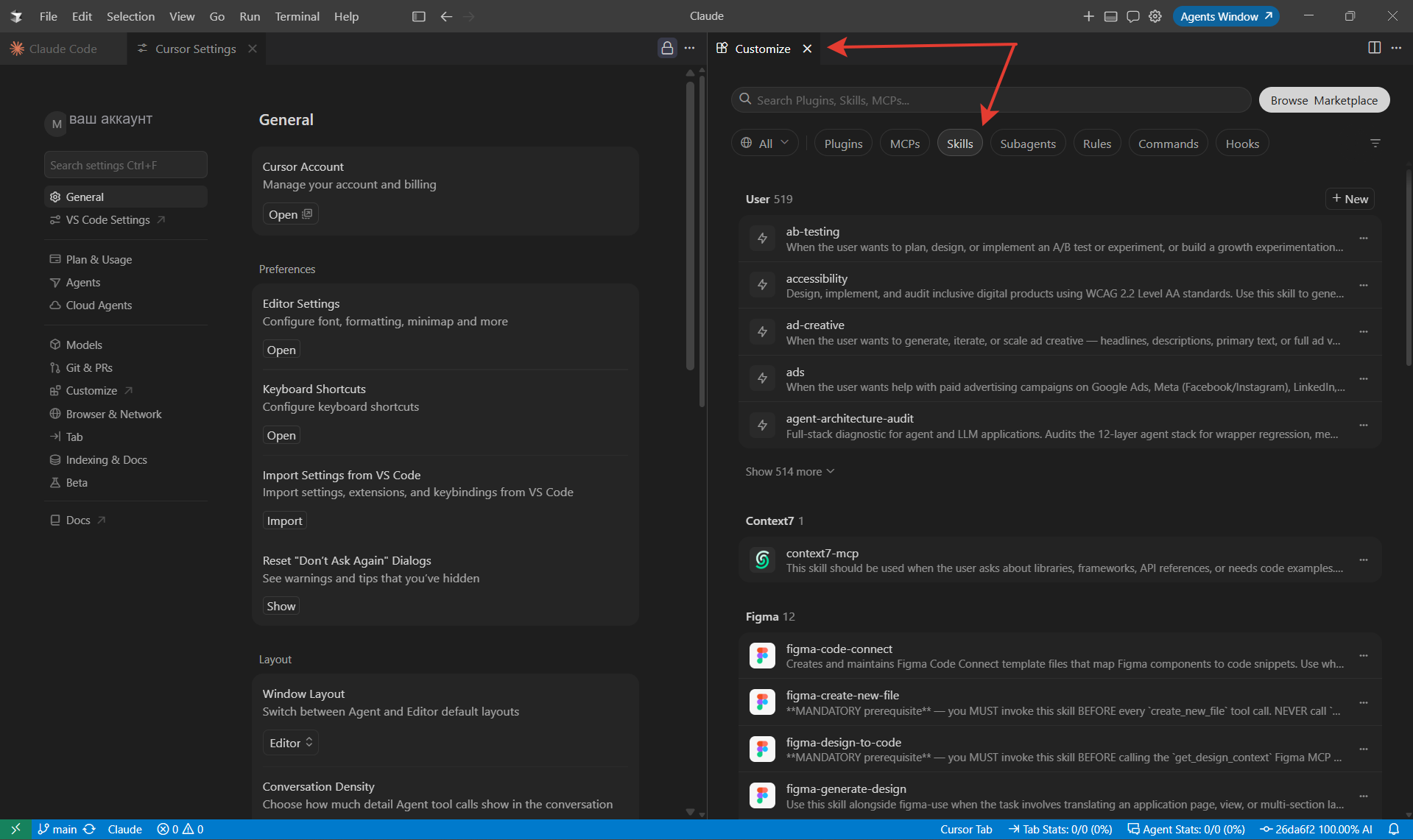This screenshot has width=1413, height=840.
Task: Open the Agents Window button
Action: coord(1226,16)
